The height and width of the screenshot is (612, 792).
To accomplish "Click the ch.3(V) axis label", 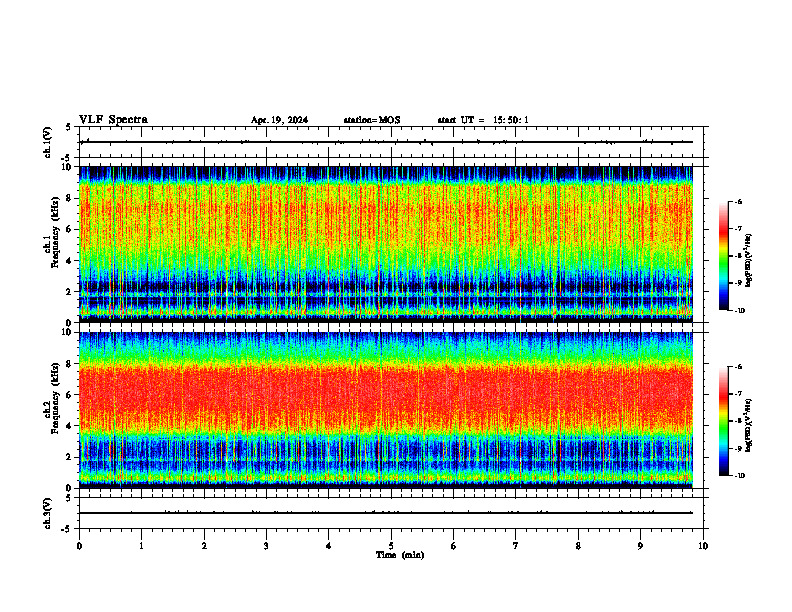I will pos(48,513).
